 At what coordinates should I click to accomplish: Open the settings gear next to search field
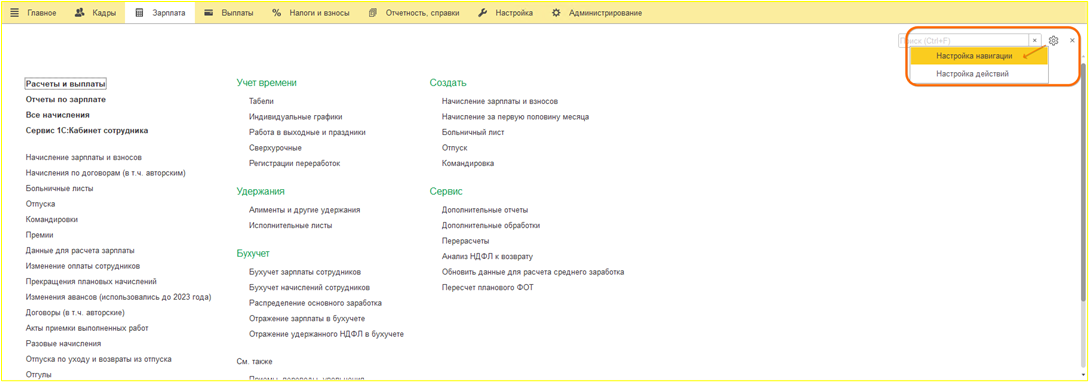[x=1053, y=41]
